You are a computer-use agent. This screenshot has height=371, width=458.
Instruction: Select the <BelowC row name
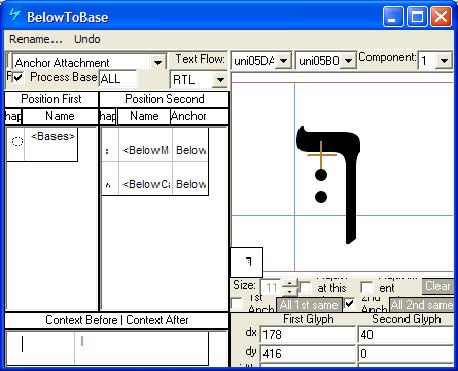click(145, 184)
